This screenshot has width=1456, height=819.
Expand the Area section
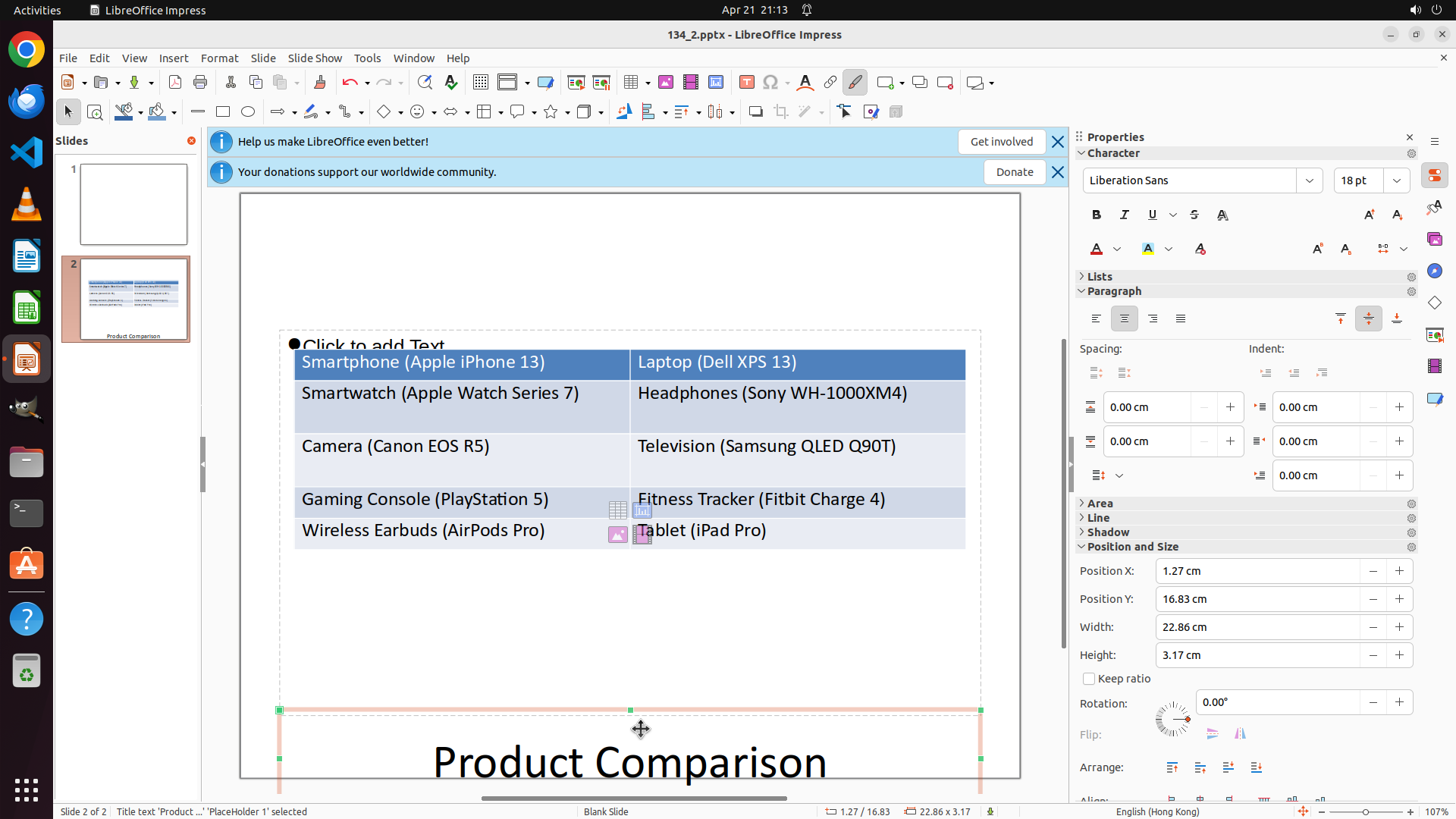(x=1100, y=504)
